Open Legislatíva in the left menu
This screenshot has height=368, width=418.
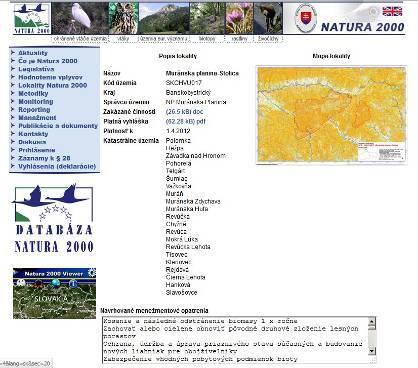(x=36, y=69)
